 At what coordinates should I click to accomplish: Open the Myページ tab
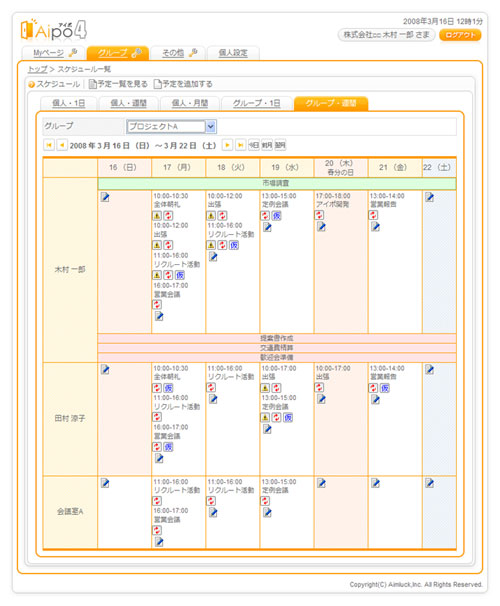tap(54, 53)
